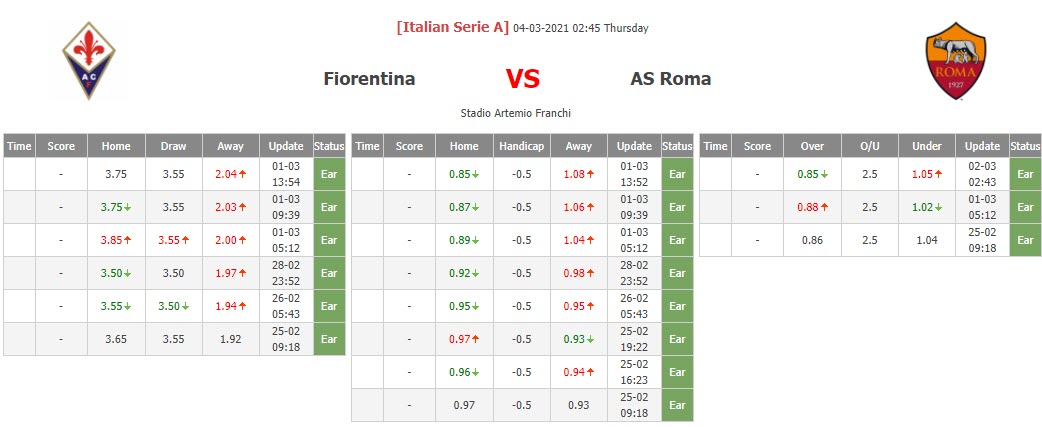Click the Ear status for 25-02 16:23 update

(677, 372)
